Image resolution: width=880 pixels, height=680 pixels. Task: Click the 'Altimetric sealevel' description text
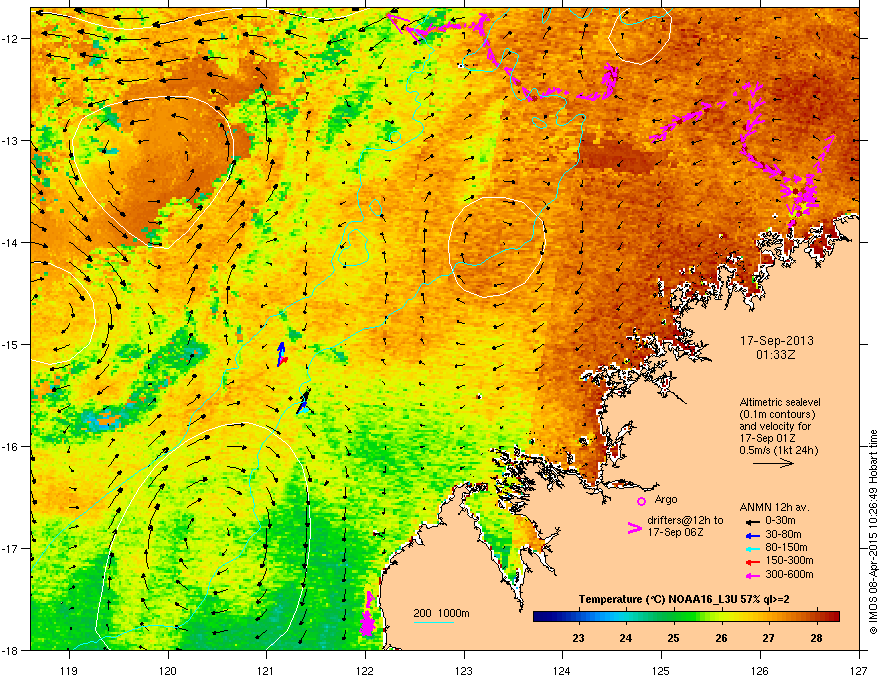[780, 402]
